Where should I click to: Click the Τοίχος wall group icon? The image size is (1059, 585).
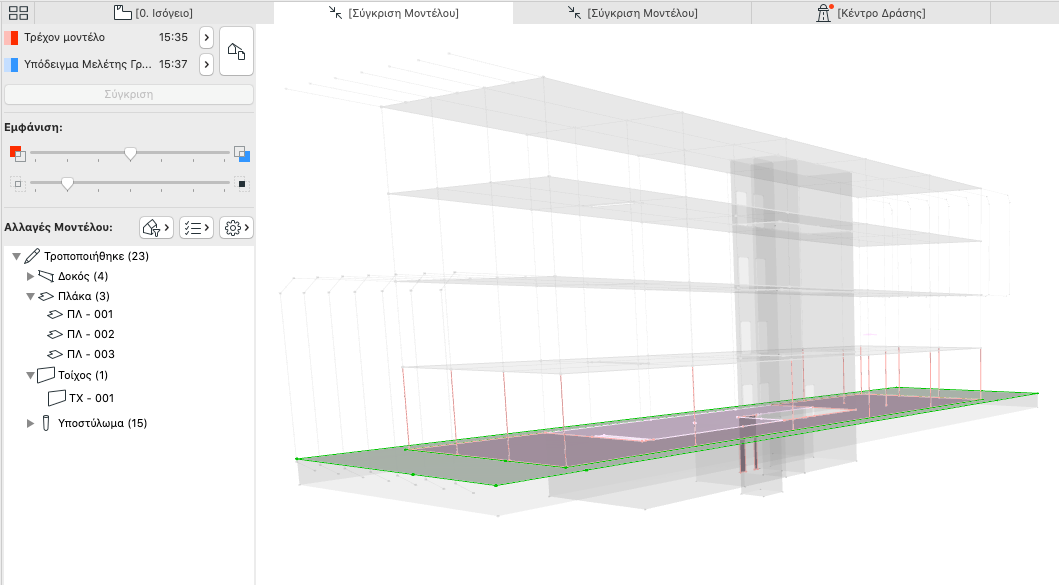point(46,375)
